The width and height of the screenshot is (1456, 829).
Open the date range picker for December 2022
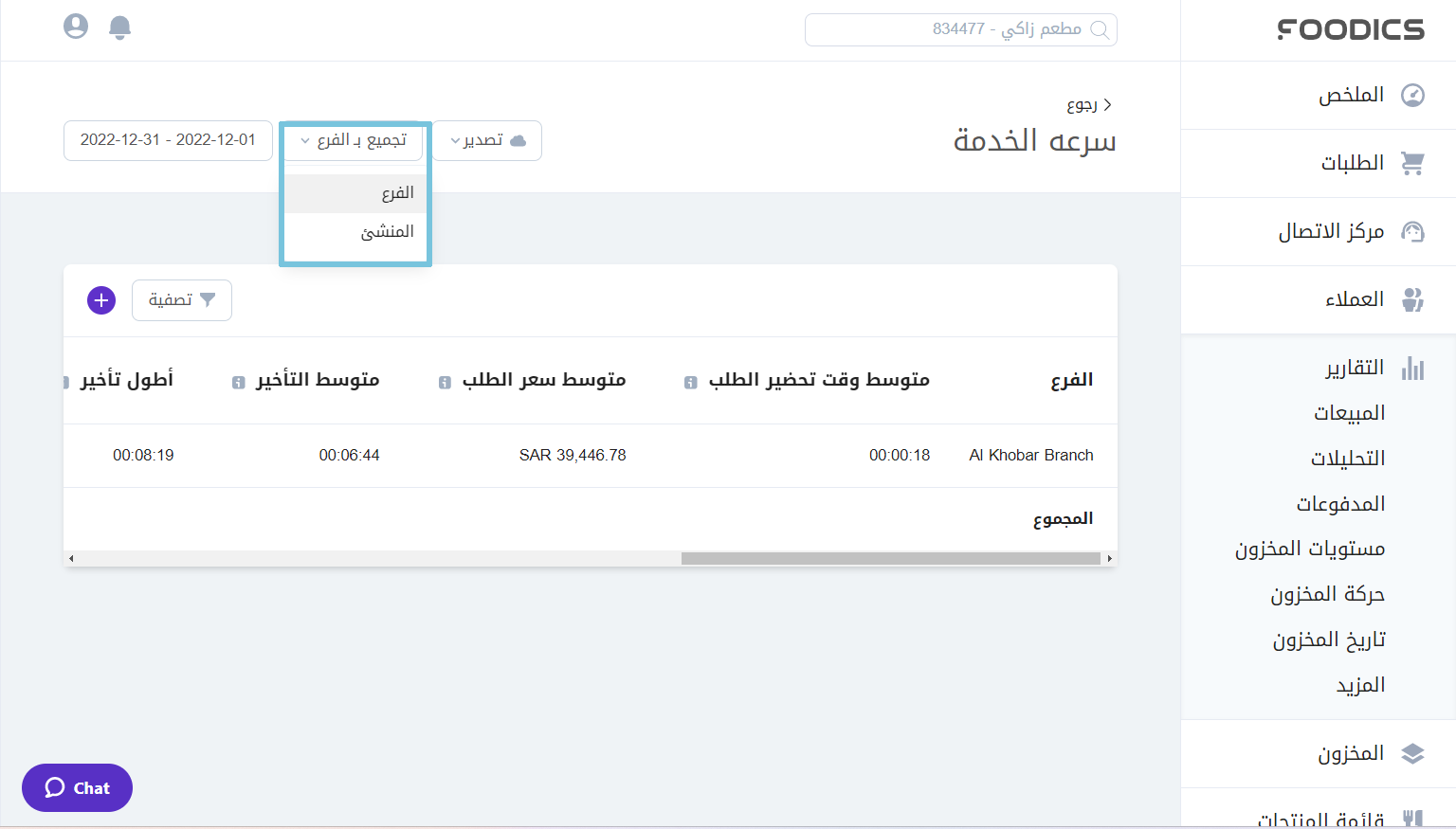(167, 139)
